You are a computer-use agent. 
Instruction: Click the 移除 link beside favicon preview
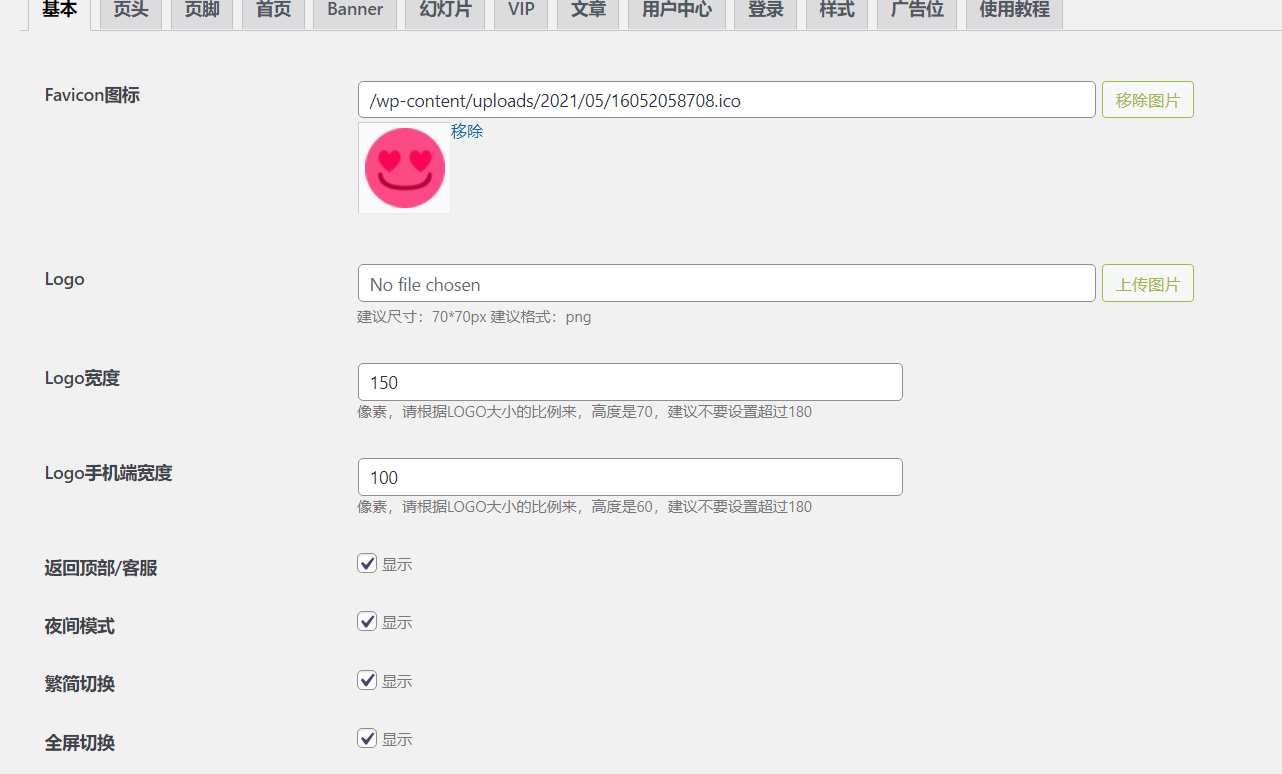[467, 131]
